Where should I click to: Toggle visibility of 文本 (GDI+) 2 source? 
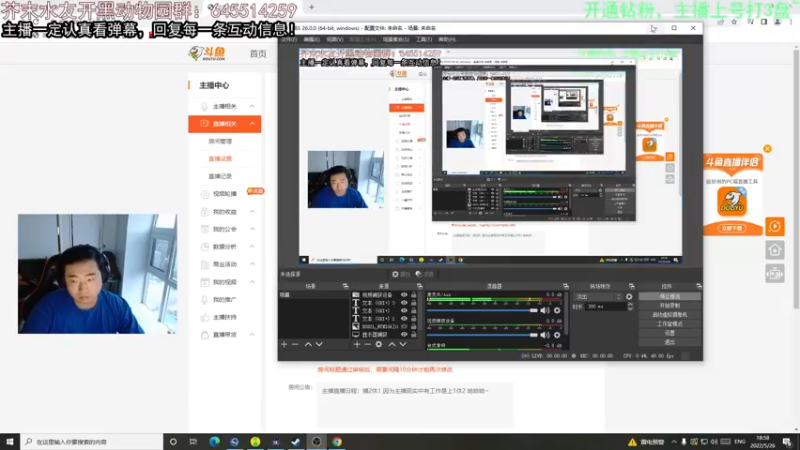[404, 318]
